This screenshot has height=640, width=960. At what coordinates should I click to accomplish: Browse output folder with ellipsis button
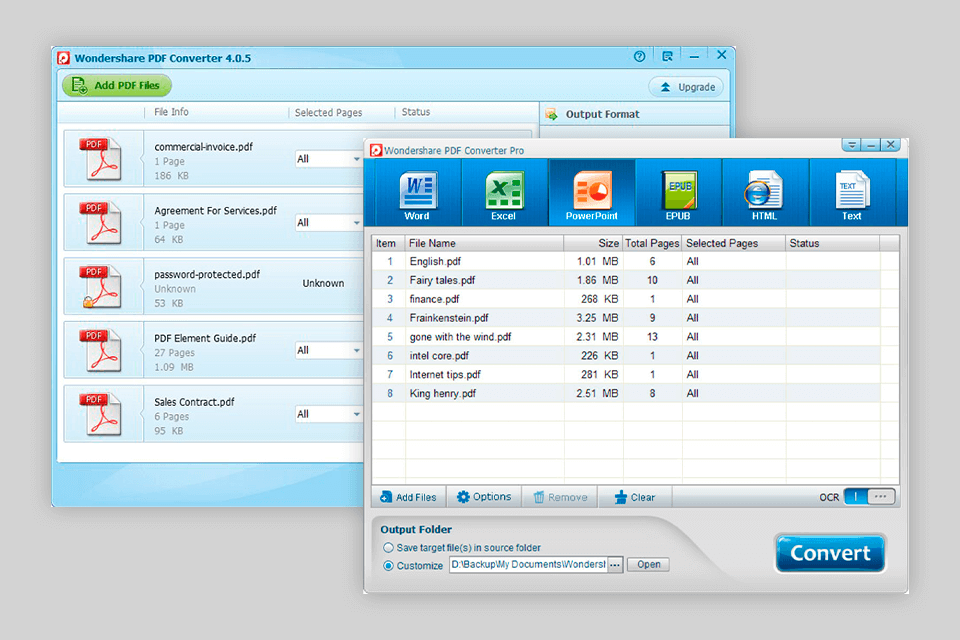coord(615,565)
